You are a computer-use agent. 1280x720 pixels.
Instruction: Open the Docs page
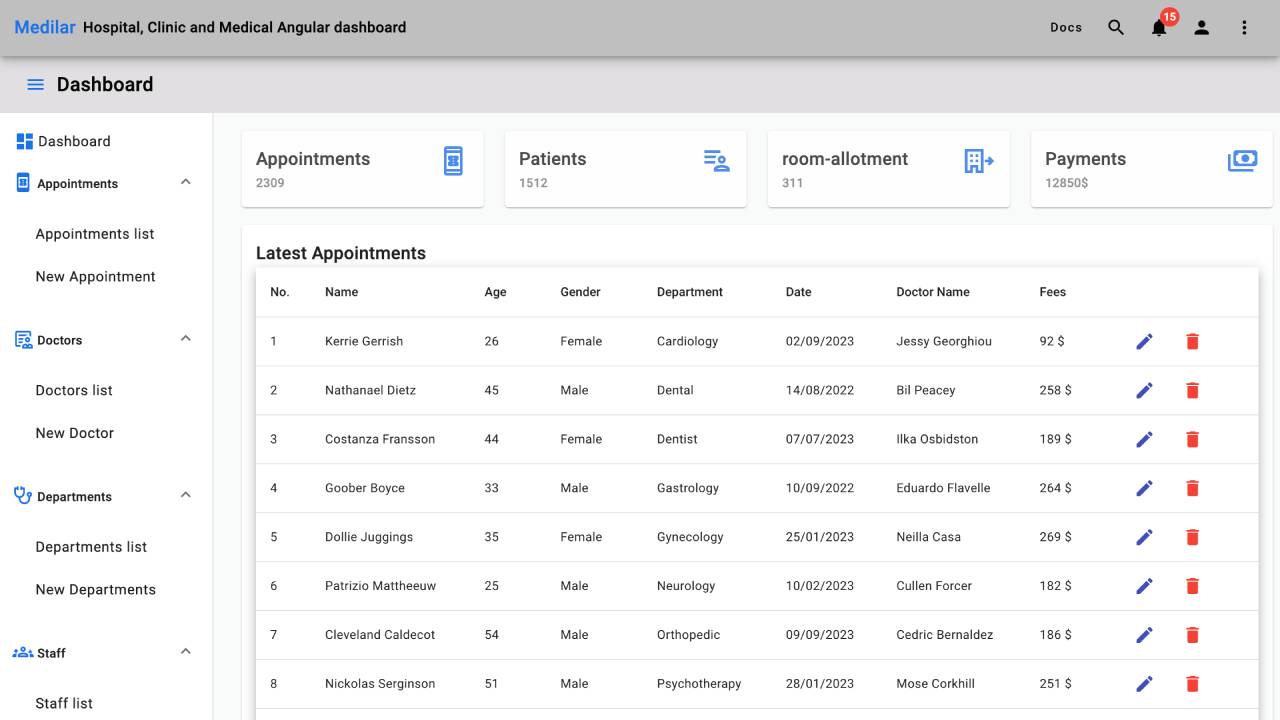coord(1066,27)
